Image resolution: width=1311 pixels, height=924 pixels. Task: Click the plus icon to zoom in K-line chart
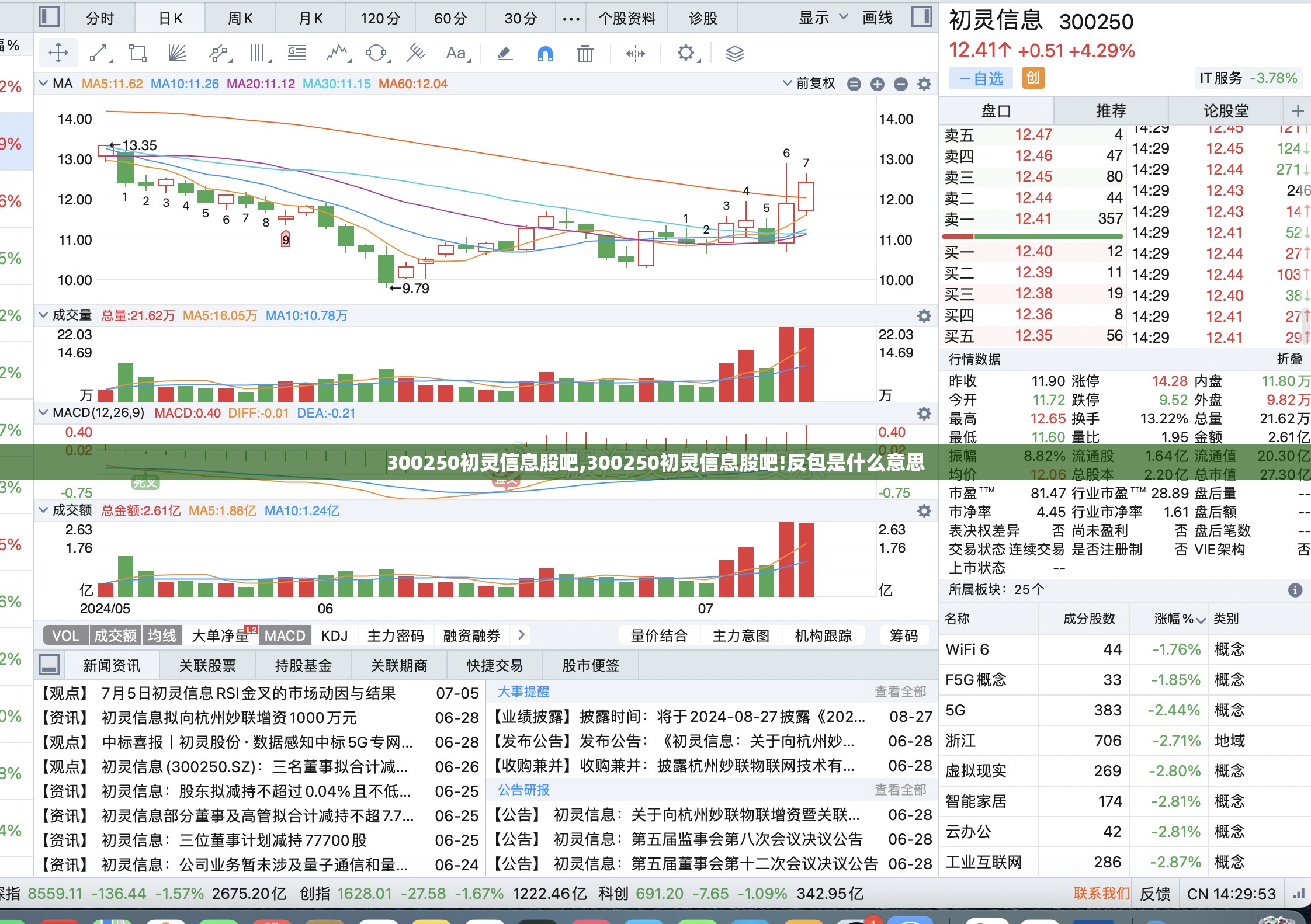pyautogui.click(x=877, y=84)
